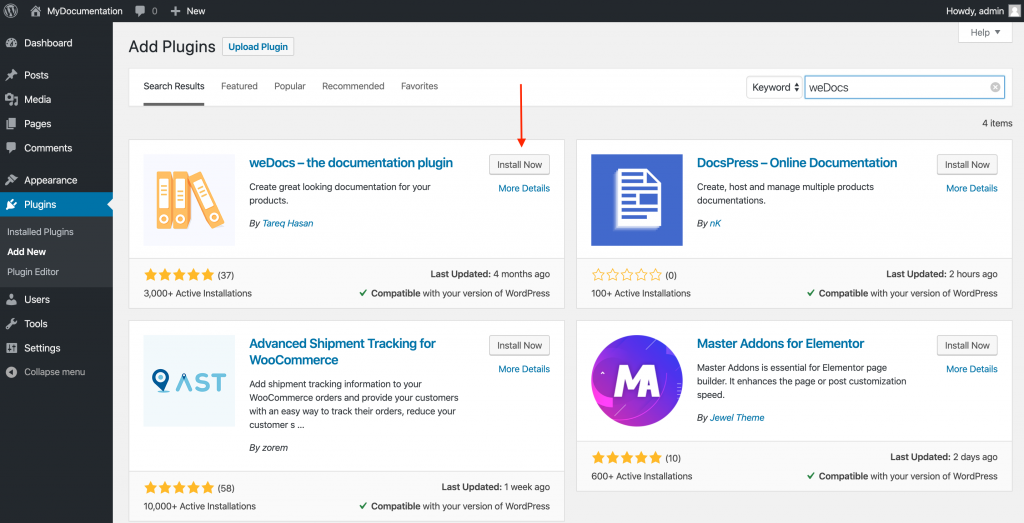Viewport: 1024px width, 523px height.
Task: Install Master Addons for Elementor now
Action: tap(967, 345)
